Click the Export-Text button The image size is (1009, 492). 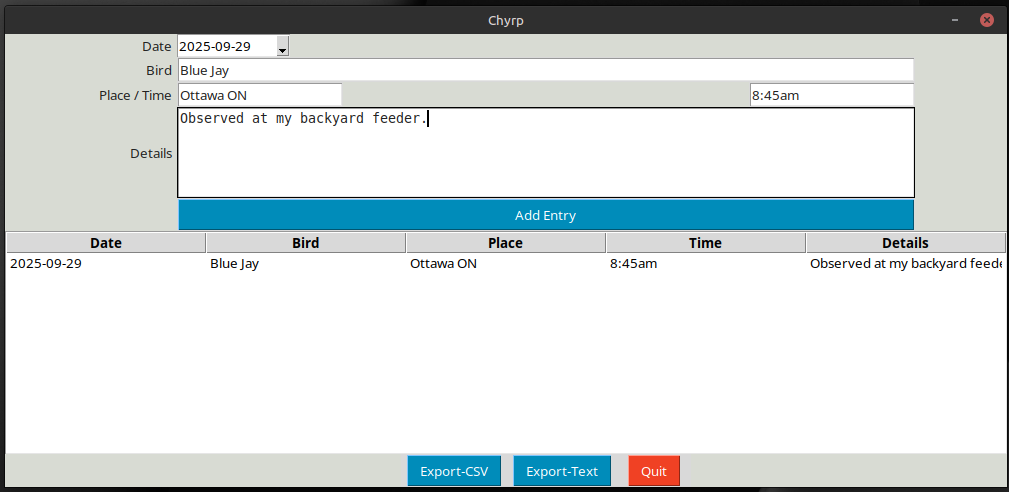tap(562, 471)
